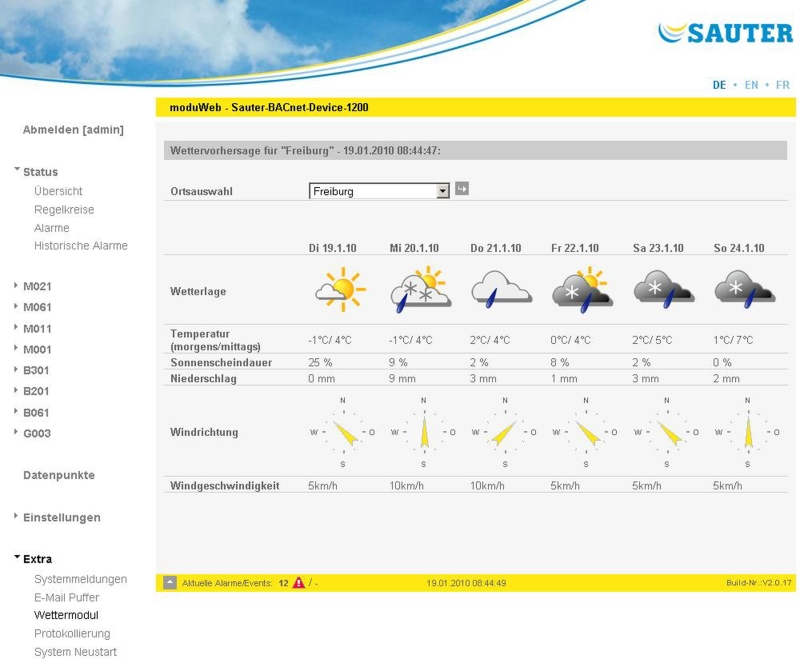Expand the alarm panel with the up-arrow icon
Image resolution: width=800 pixels, height=663 pixels.
point(170,582)
